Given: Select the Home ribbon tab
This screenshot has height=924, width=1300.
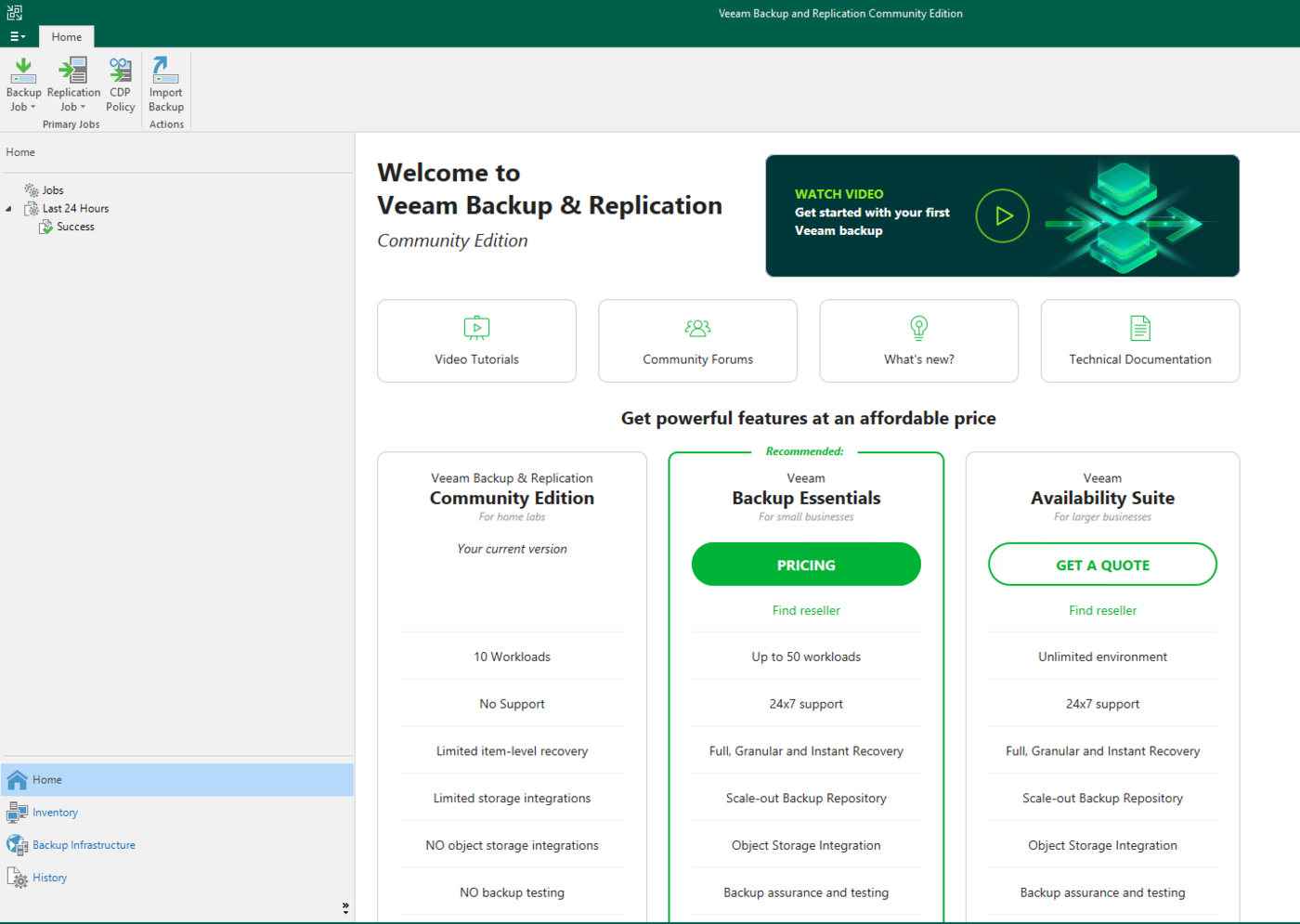Looking at the screenshot, I should coord(67,37).
